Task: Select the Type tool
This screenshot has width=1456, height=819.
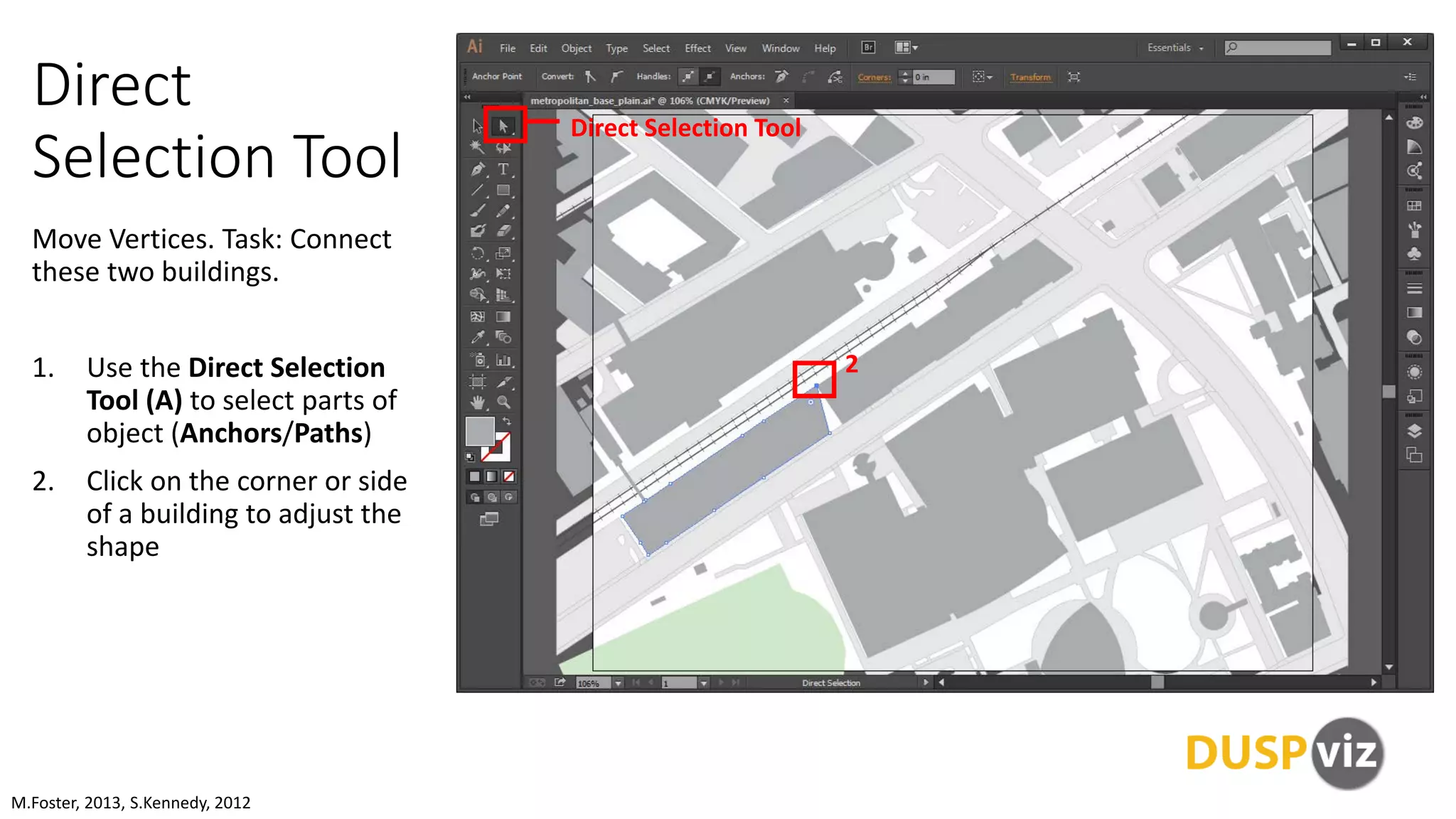Action: pyautogui.click(x=503, y=169)
